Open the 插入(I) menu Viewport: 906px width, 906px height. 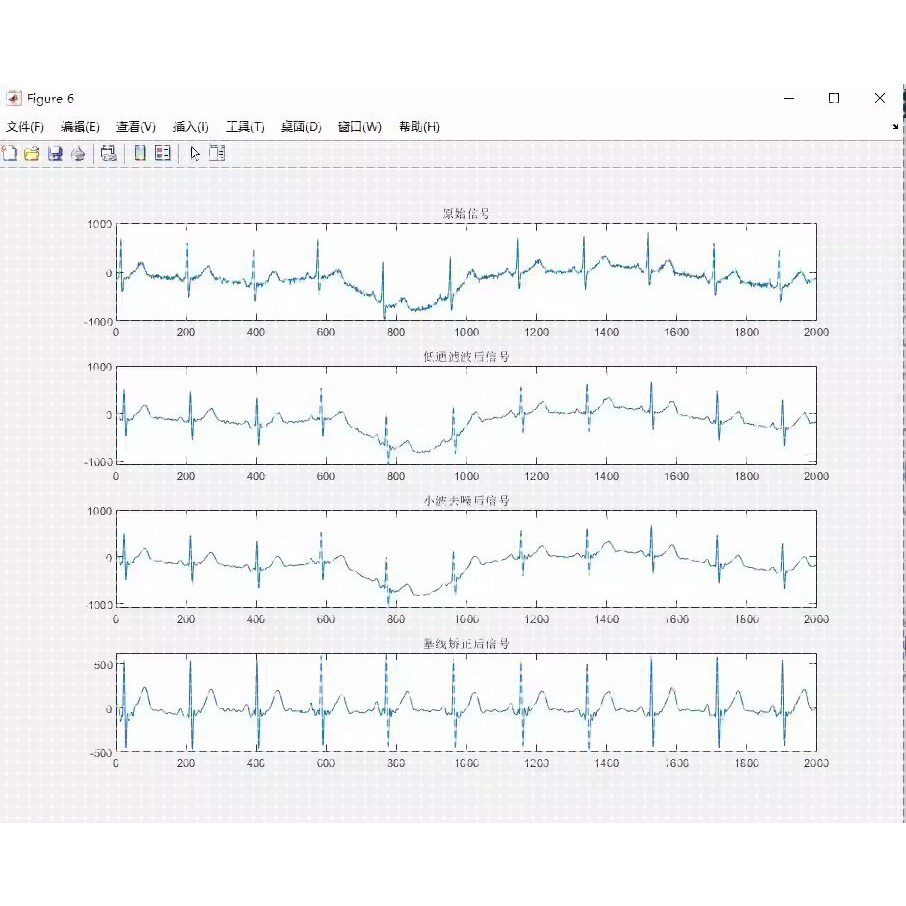point(191,127)
